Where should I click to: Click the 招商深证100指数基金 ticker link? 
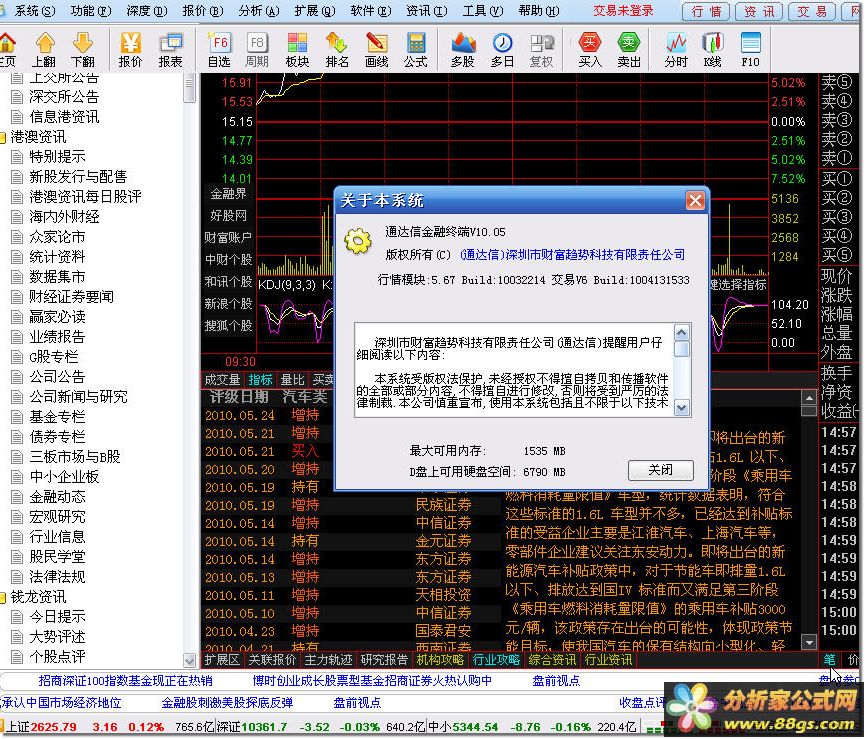point(125,681)
